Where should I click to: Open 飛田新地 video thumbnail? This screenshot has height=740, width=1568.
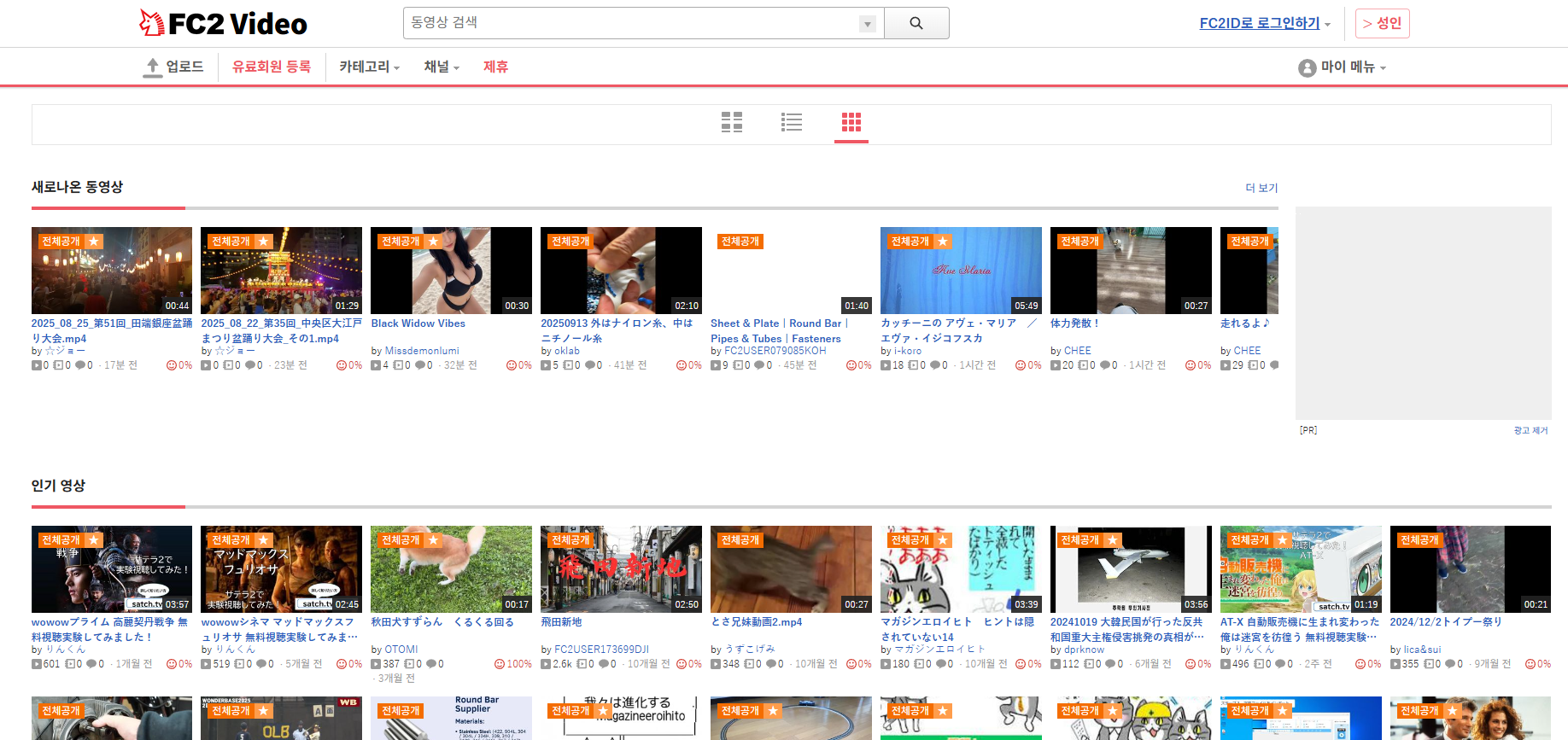click(621, 569)
